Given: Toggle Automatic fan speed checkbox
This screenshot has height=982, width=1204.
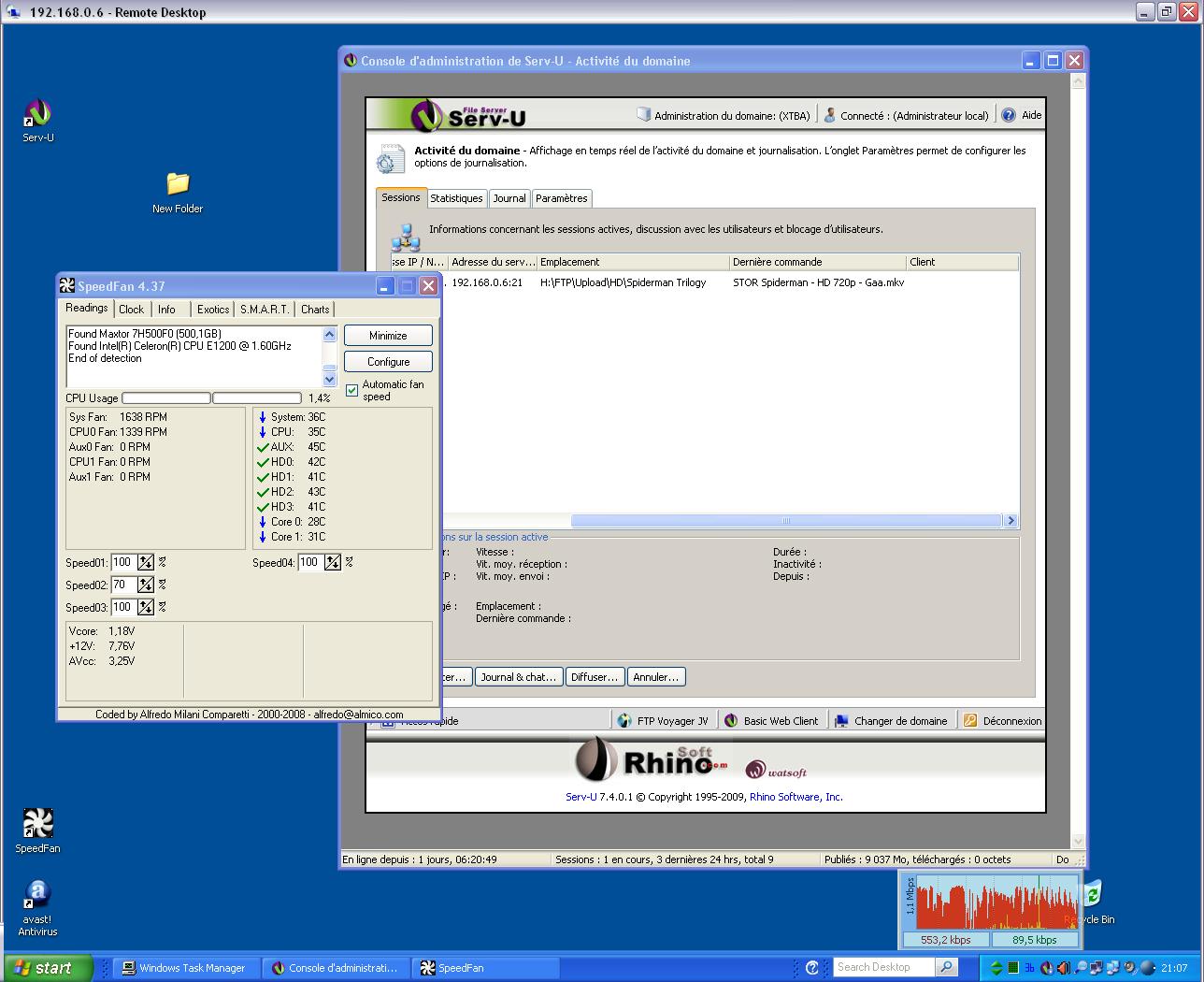Looking at the screenshot, I should point(352,390).
